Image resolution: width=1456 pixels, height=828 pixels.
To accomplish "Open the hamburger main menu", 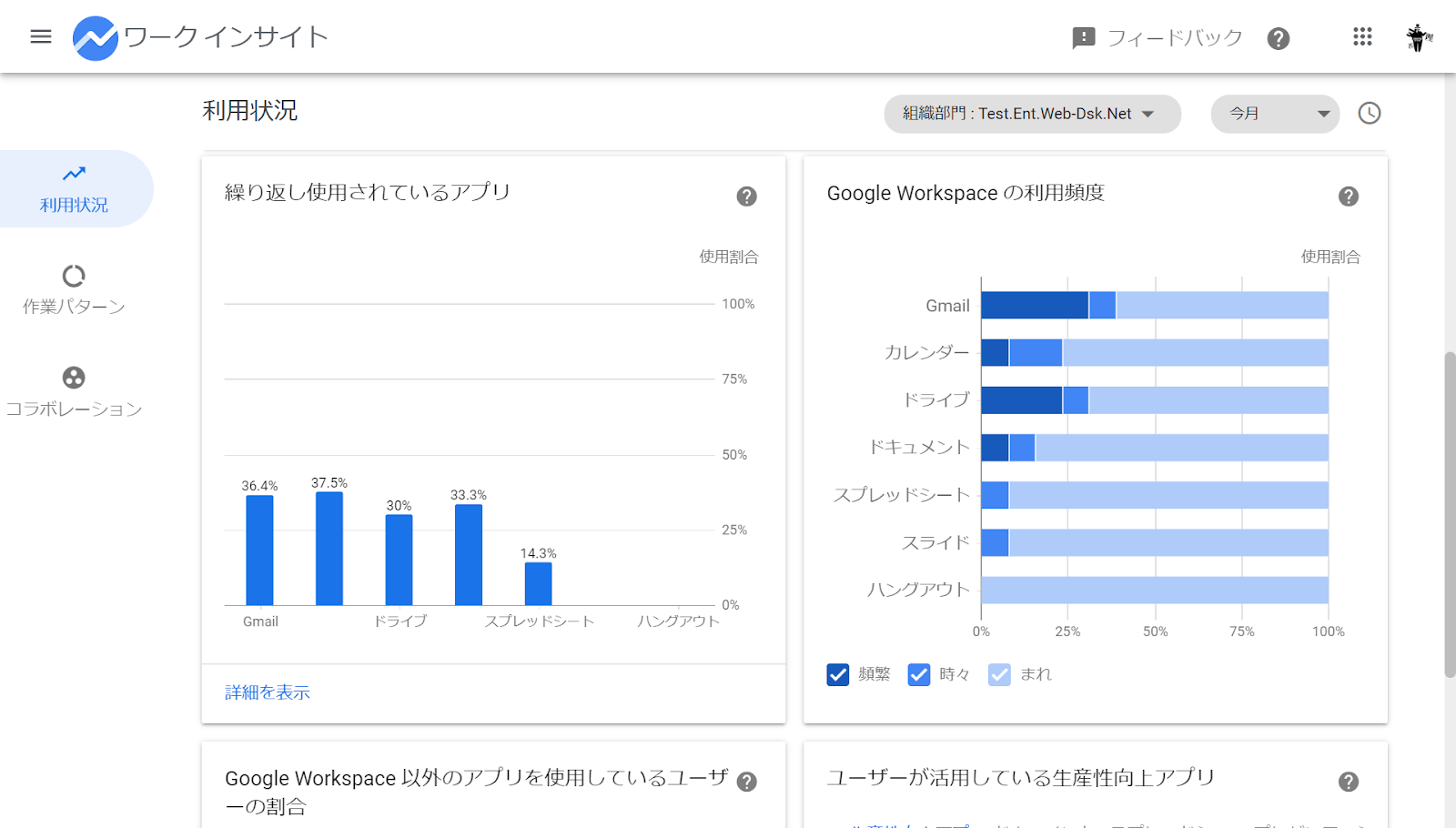I will [41, 36].
